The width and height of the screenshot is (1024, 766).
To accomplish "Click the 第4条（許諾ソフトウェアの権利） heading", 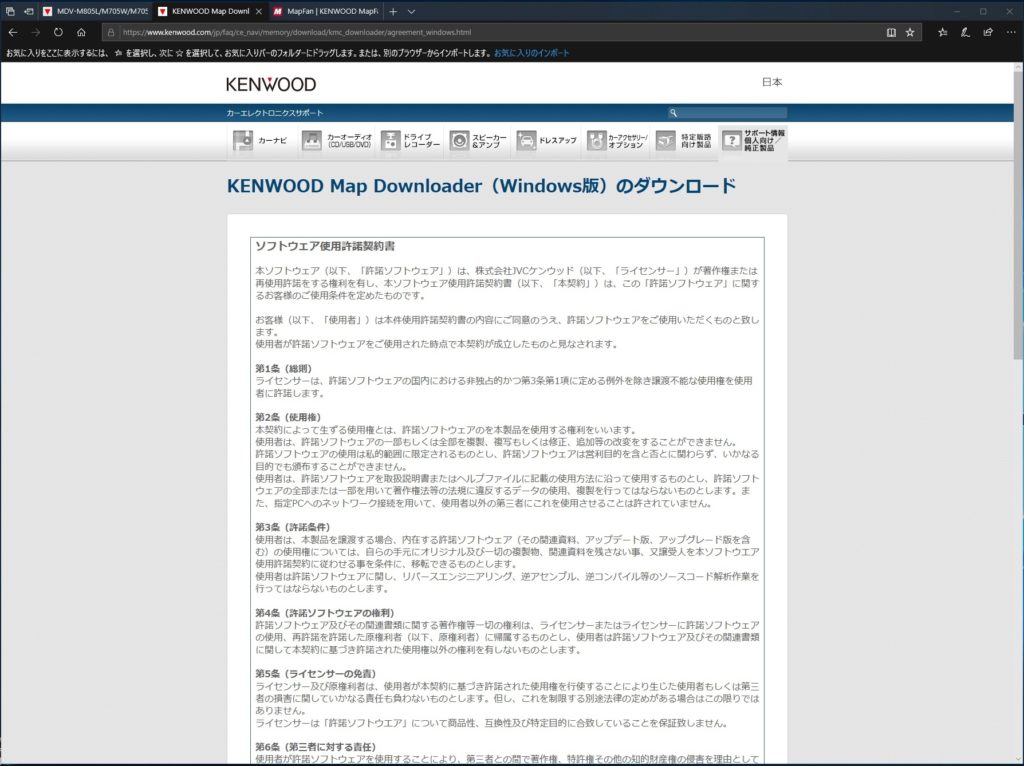I will tap(325, 613).
